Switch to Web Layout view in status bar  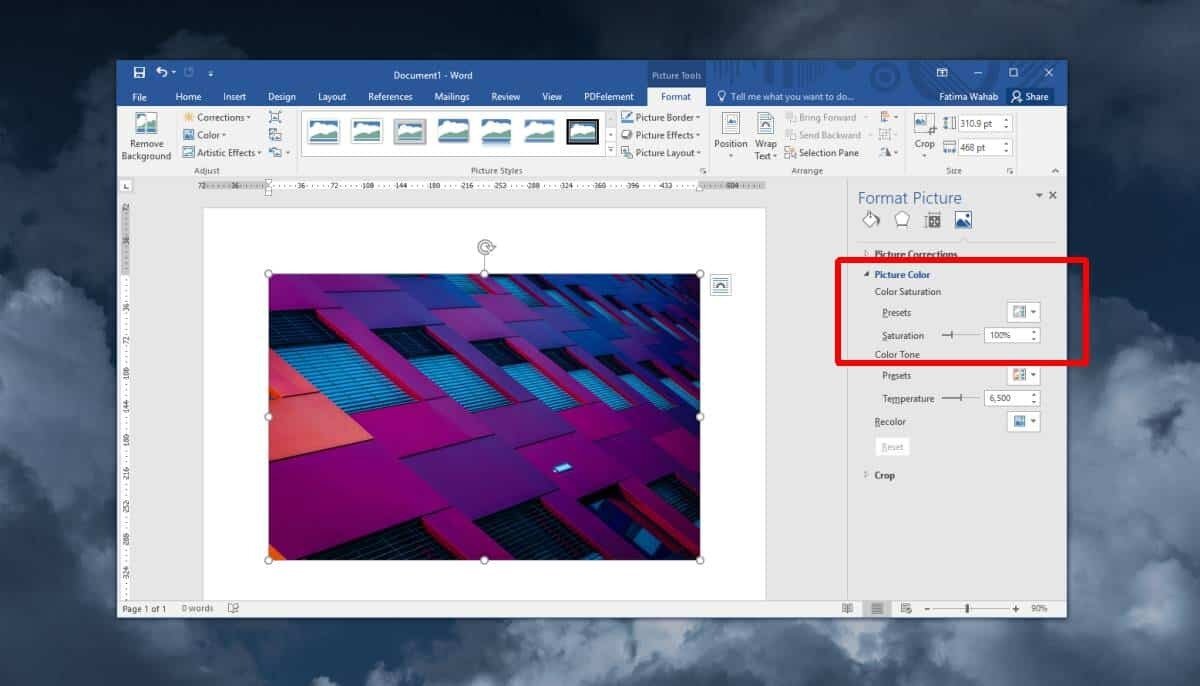[906, 608]
